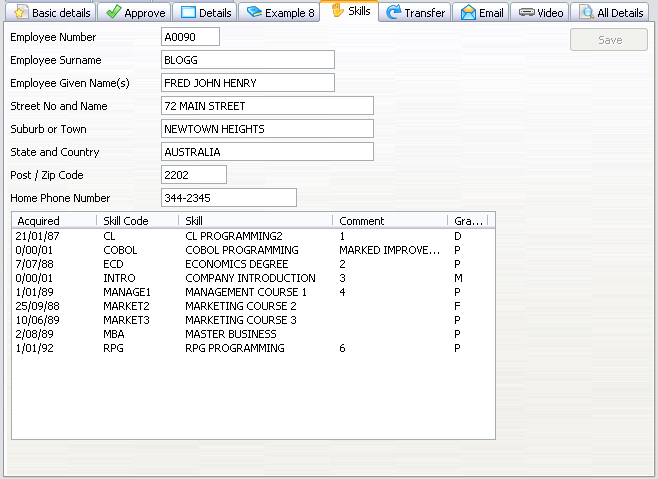Go to the Email tab
Screen dimensions: 658x479
[x=481, y=13]
